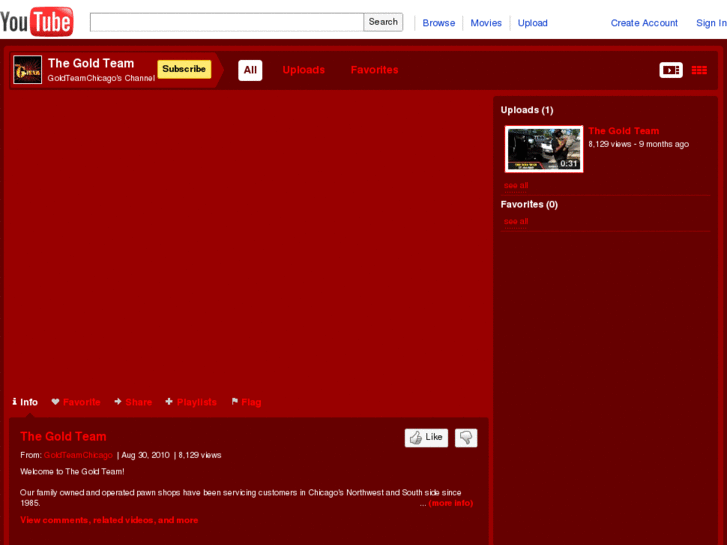Click the Subscribe button
Viewport: 727px width, 545px height.
tap(184, 69)
